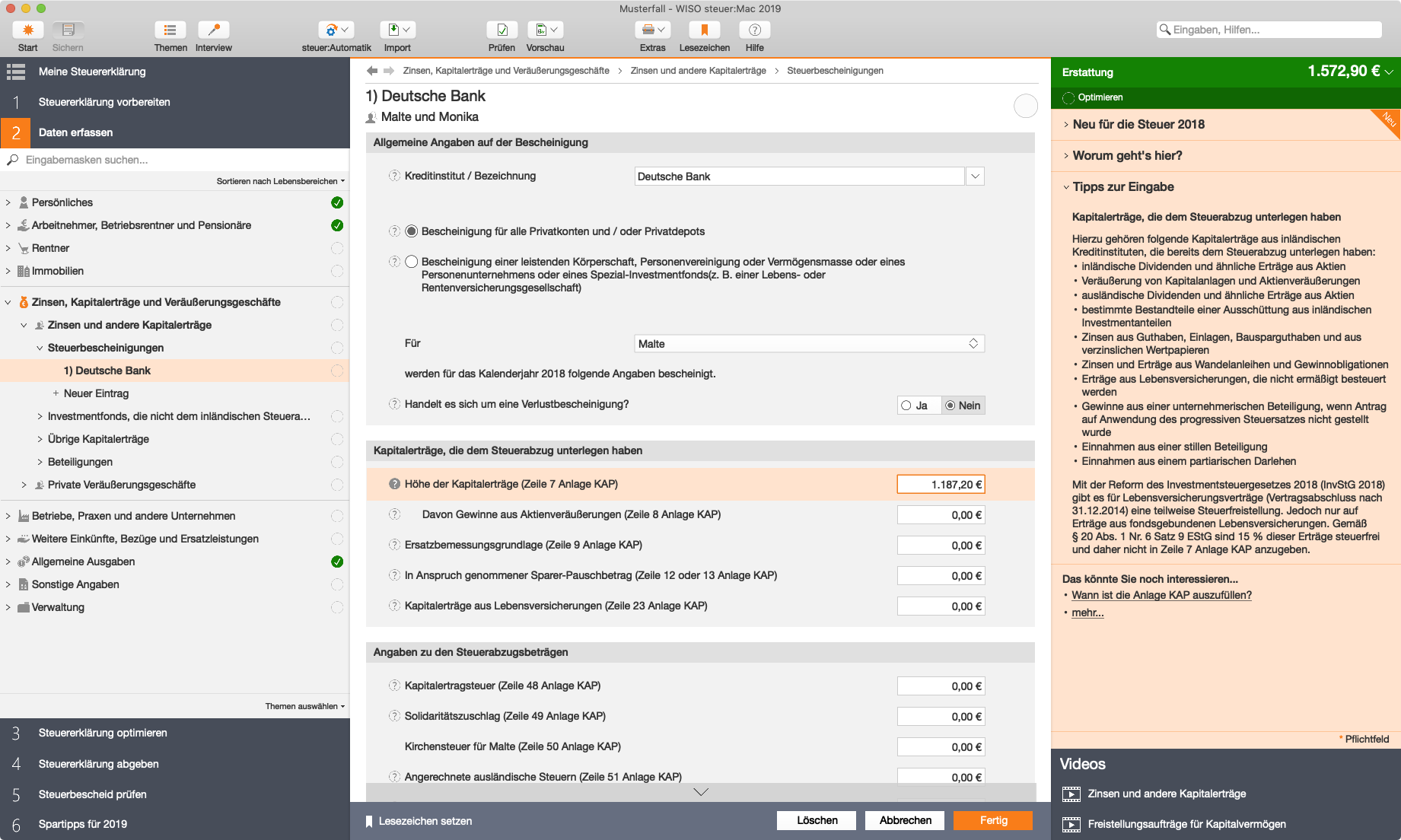Click the Lesezeichen setzen bookmark icon
The width and height of the screenshot is (1401, 840).
click(369, 821)
